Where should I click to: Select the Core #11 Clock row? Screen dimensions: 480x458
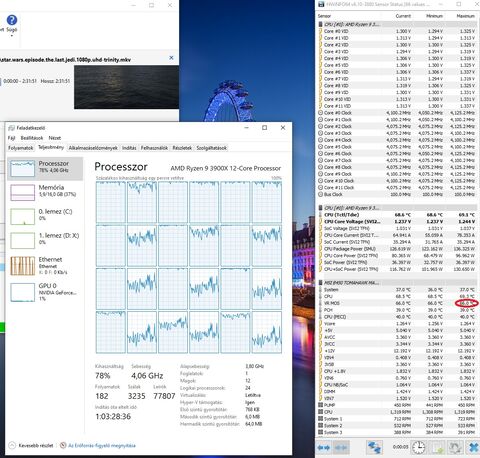[x=396, y=187]
